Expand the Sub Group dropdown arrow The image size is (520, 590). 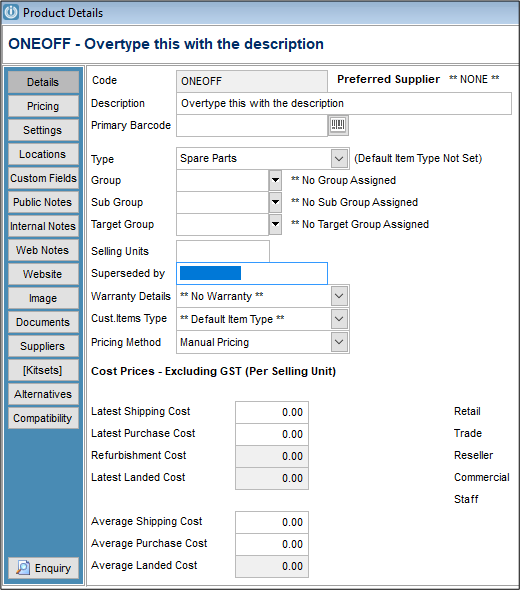click(x=275, y=202)
